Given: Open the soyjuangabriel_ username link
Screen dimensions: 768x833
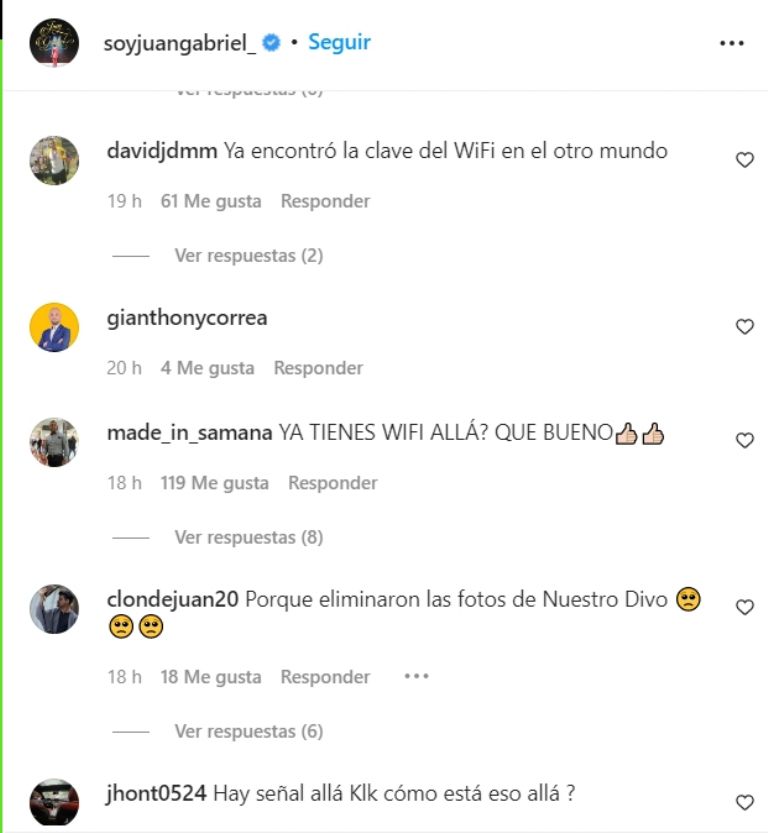Looking at the screenshot, I should [180, 43].
